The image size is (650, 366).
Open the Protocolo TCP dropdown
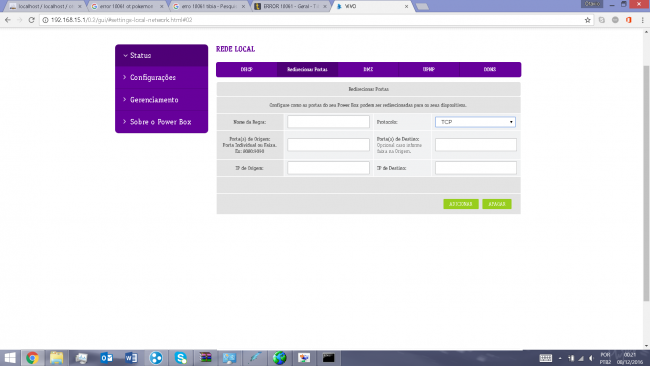(475, 122)
